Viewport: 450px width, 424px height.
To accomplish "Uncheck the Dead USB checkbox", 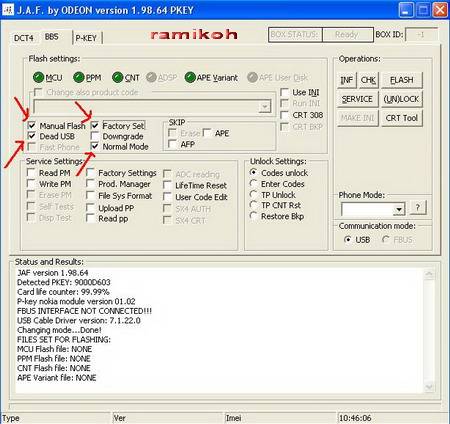I will [32, 136].
